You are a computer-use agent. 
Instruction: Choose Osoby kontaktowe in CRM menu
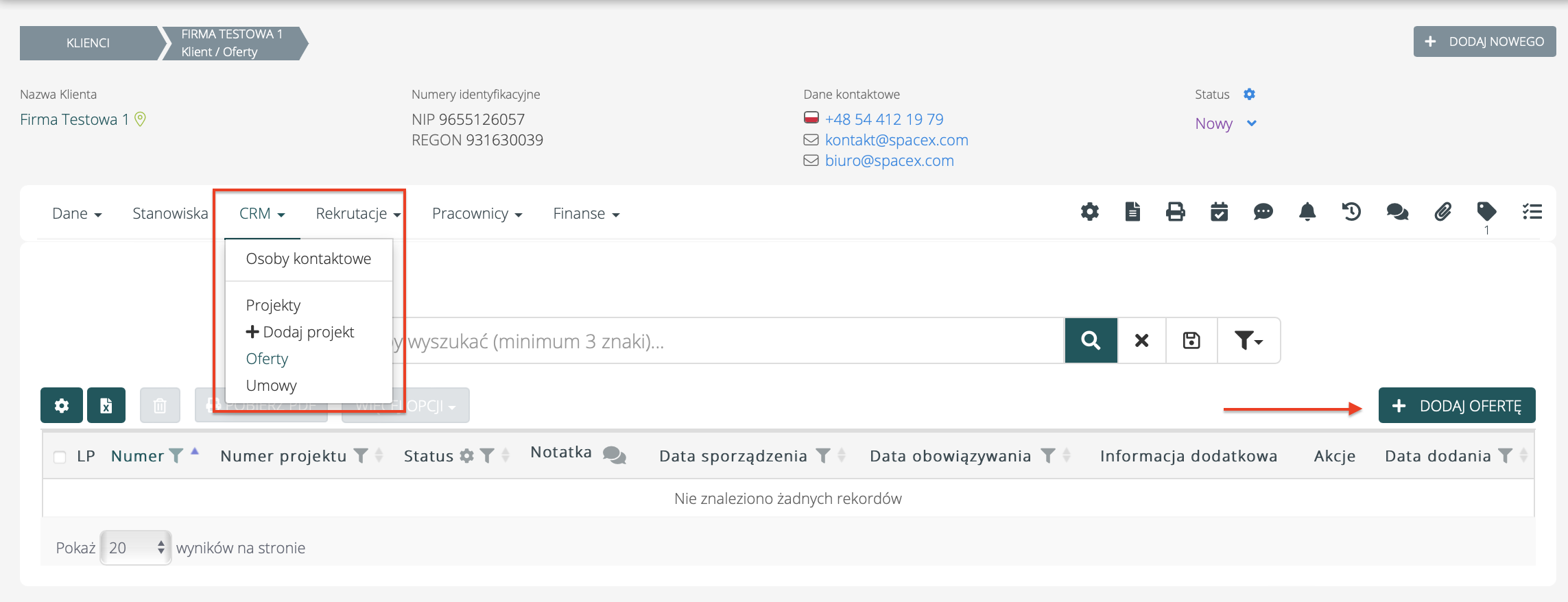(x=308, y=259)
